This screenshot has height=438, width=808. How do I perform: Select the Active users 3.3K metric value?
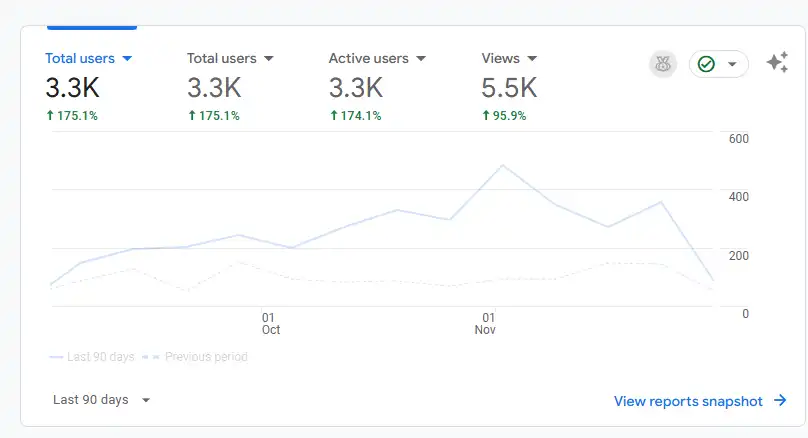[356, 88]
